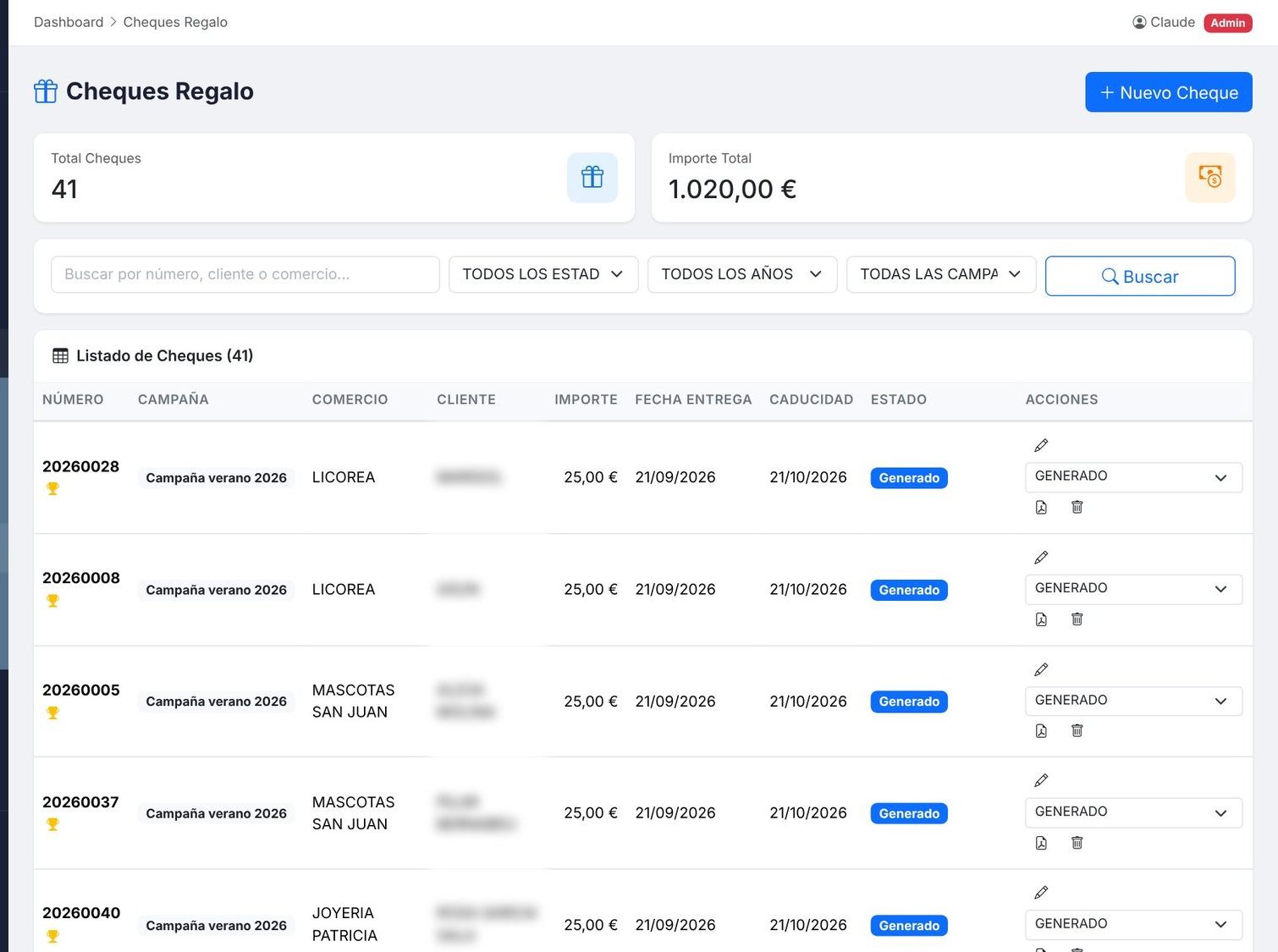
Task: Click the NÚMERO column header
Action: pos(73,399)
